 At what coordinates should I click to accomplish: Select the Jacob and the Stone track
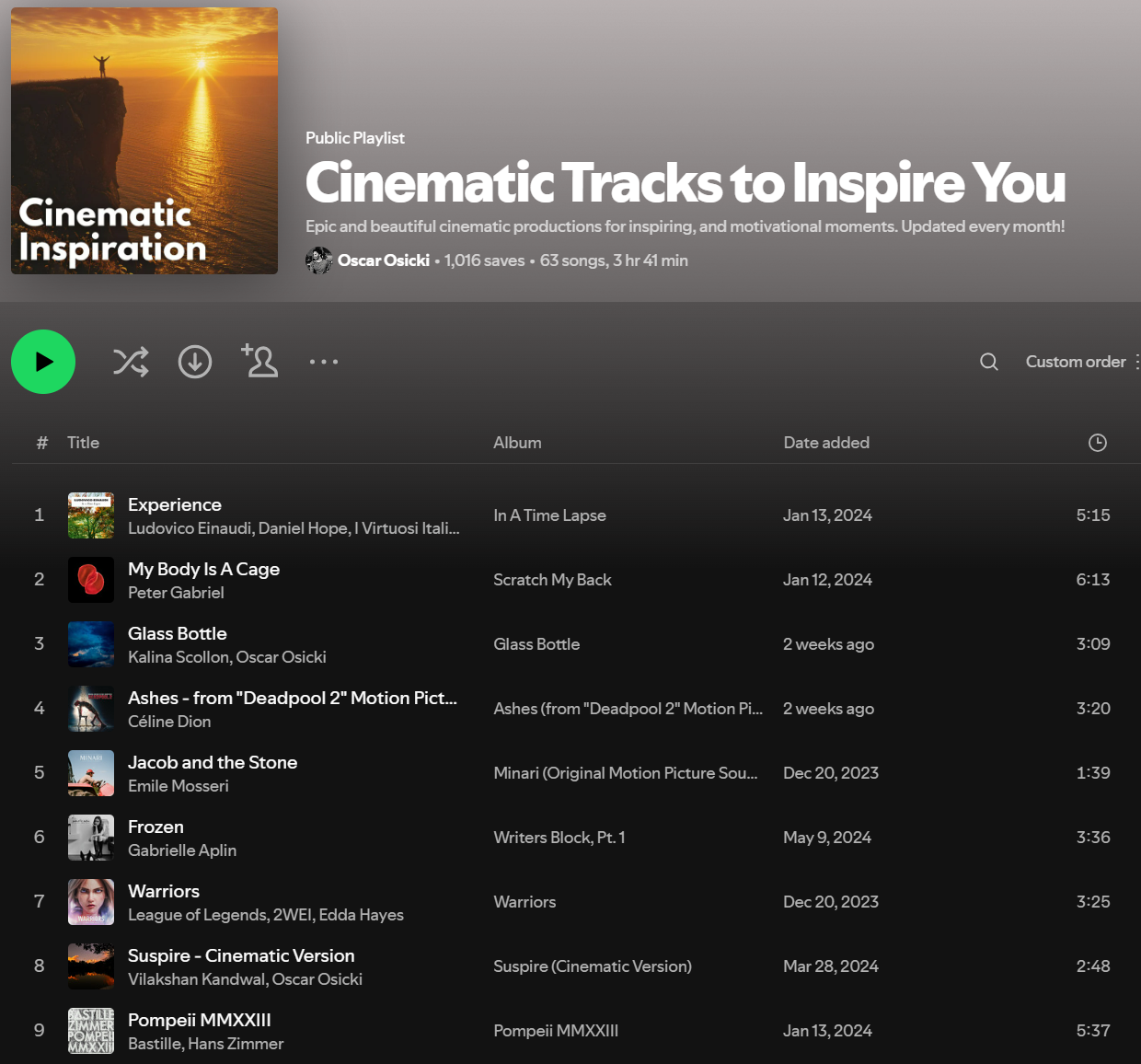(213, 762)
